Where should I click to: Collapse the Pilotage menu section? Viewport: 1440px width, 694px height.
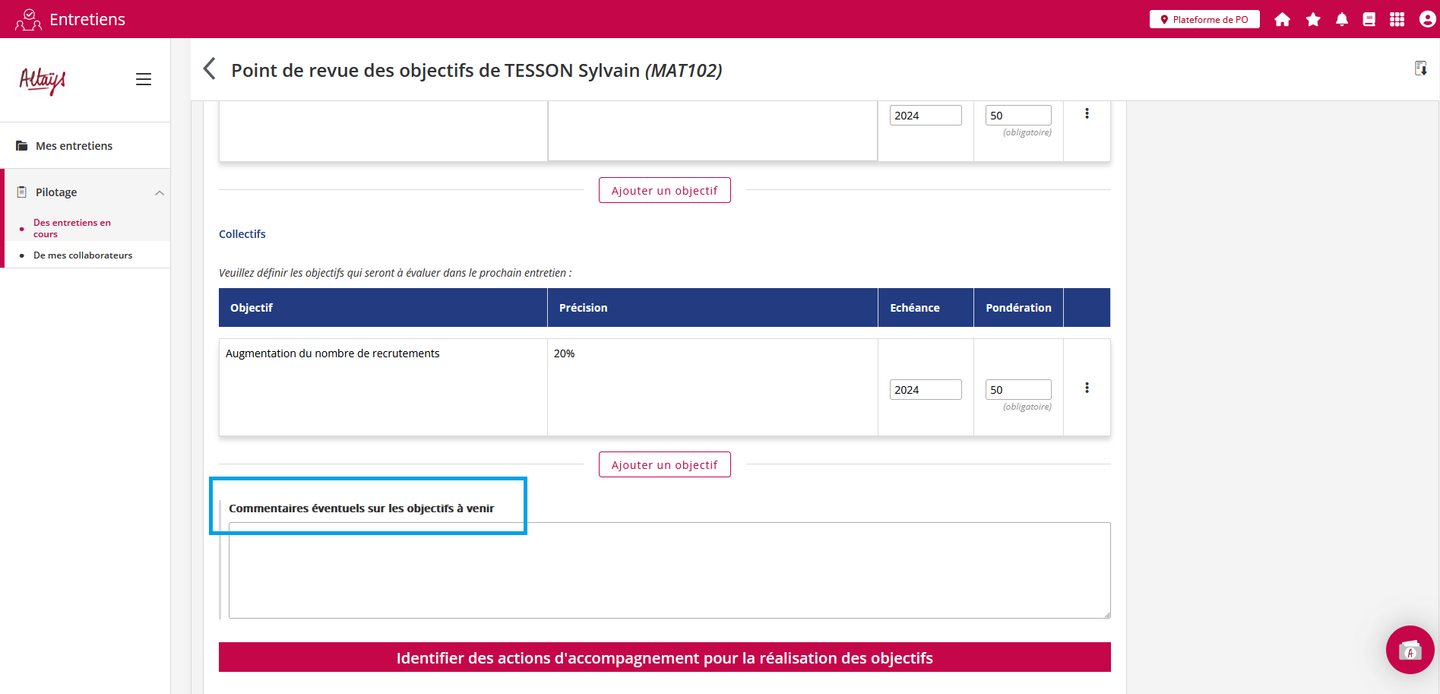point(159,192)
